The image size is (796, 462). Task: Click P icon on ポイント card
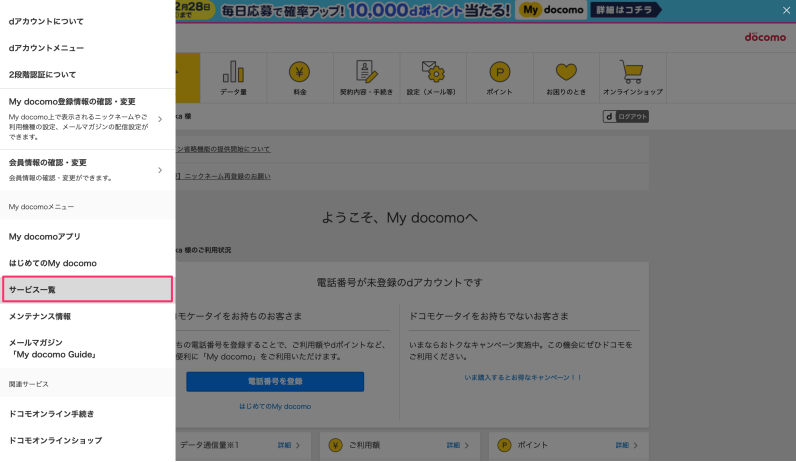click(504, 445)
